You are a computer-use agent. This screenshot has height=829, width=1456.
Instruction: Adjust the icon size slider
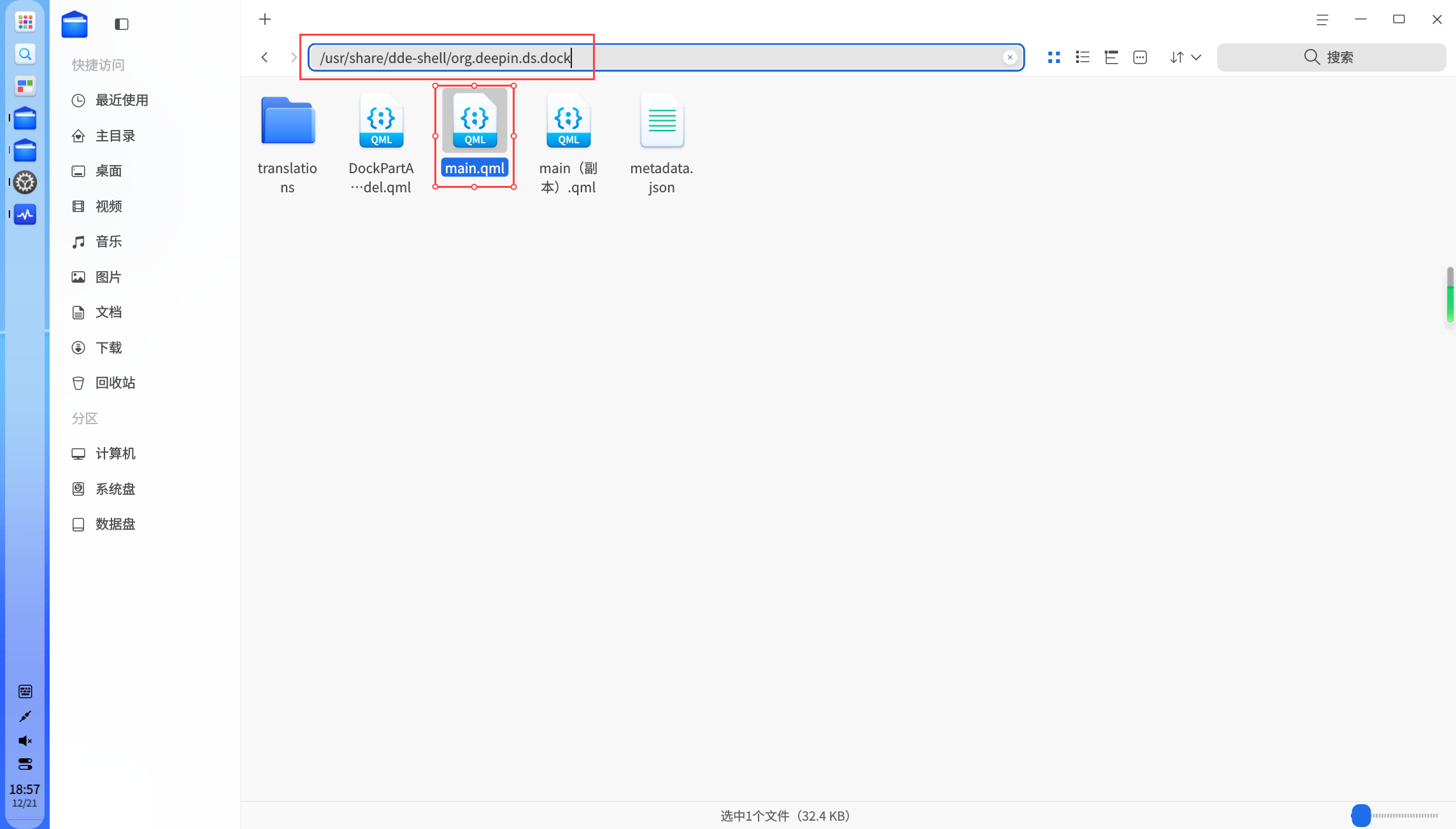click(x=1394, y=815)
